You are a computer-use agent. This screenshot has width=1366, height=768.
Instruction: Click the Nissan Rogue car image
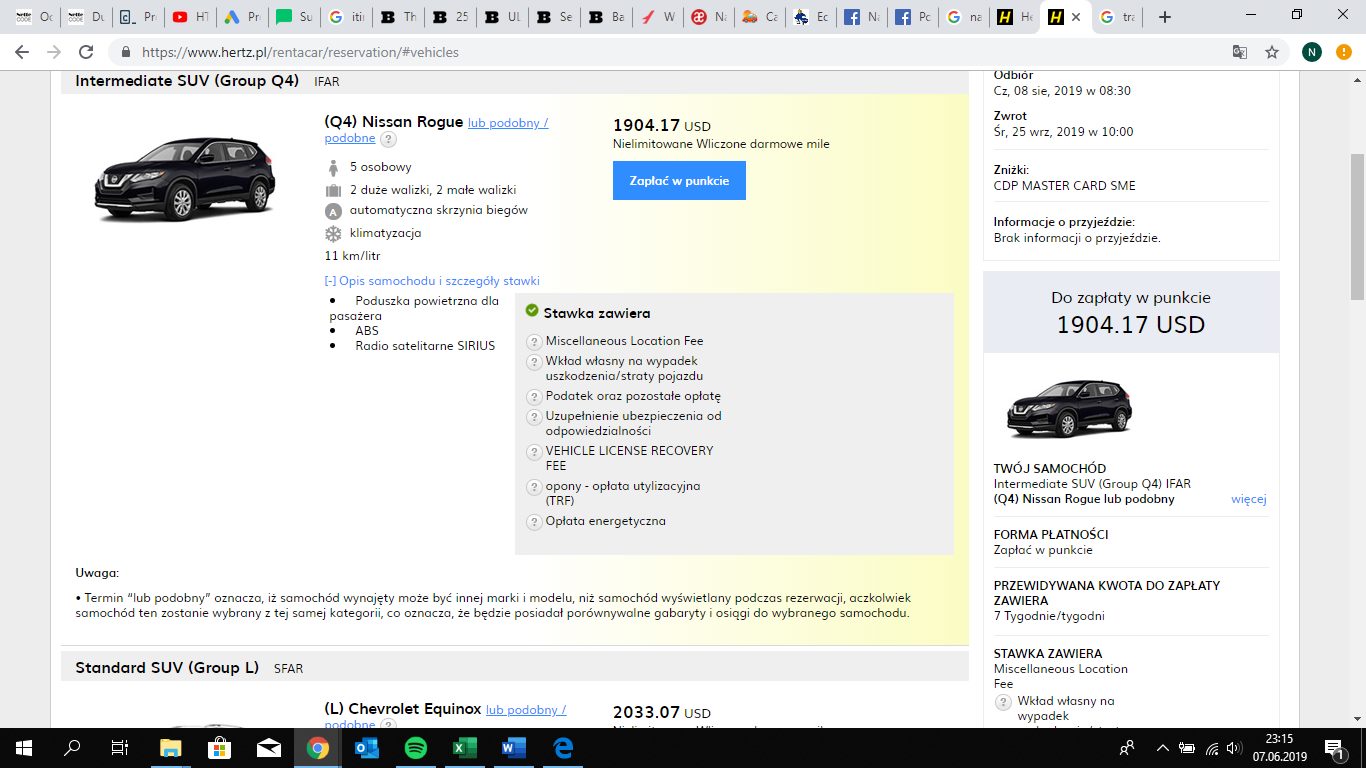[x=184, y=179]
